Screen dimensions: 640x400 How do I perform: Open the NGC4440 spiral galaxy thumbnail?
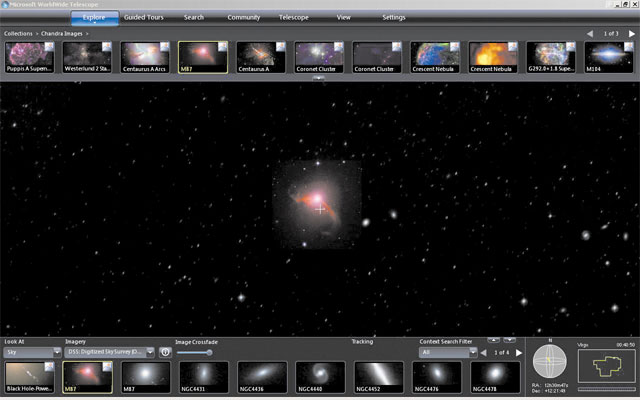pyautogui.click(x=320, y=378)
